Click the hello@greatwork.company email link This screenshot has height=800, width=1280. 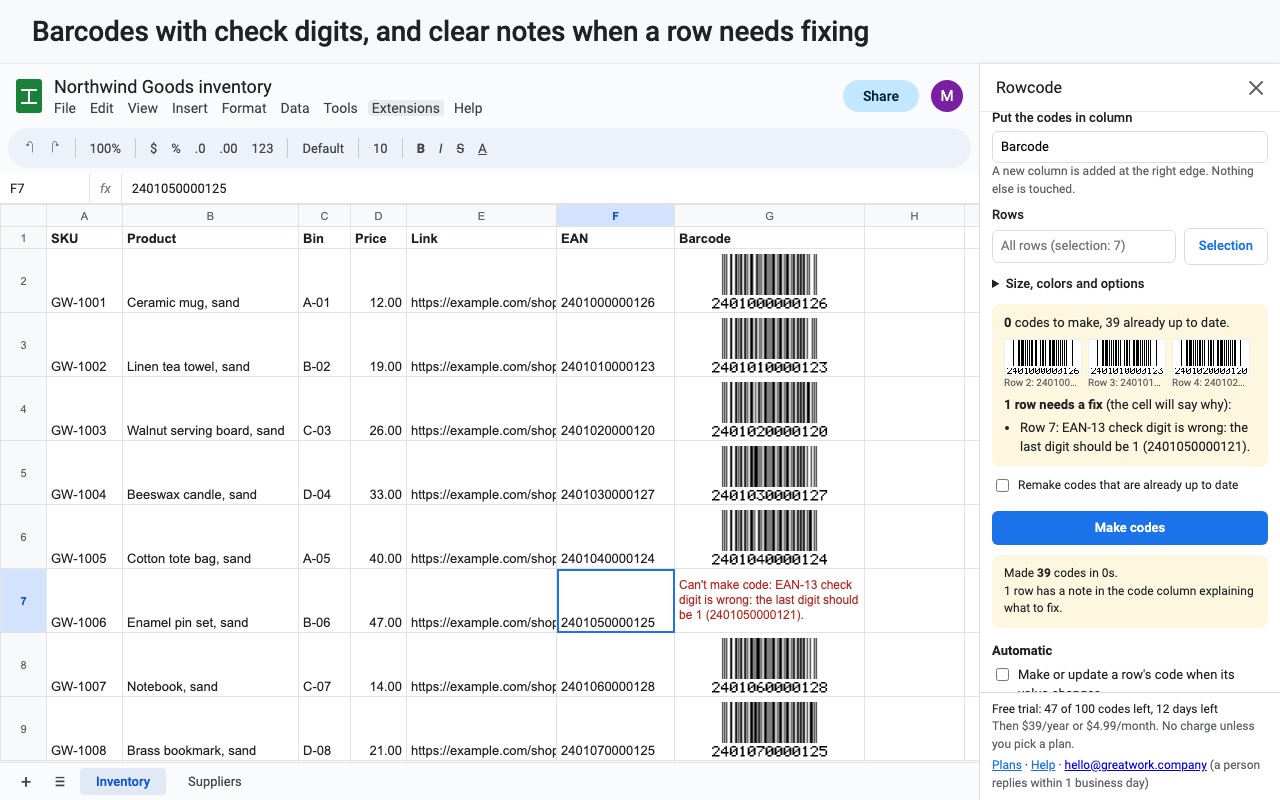[1135, 765]
